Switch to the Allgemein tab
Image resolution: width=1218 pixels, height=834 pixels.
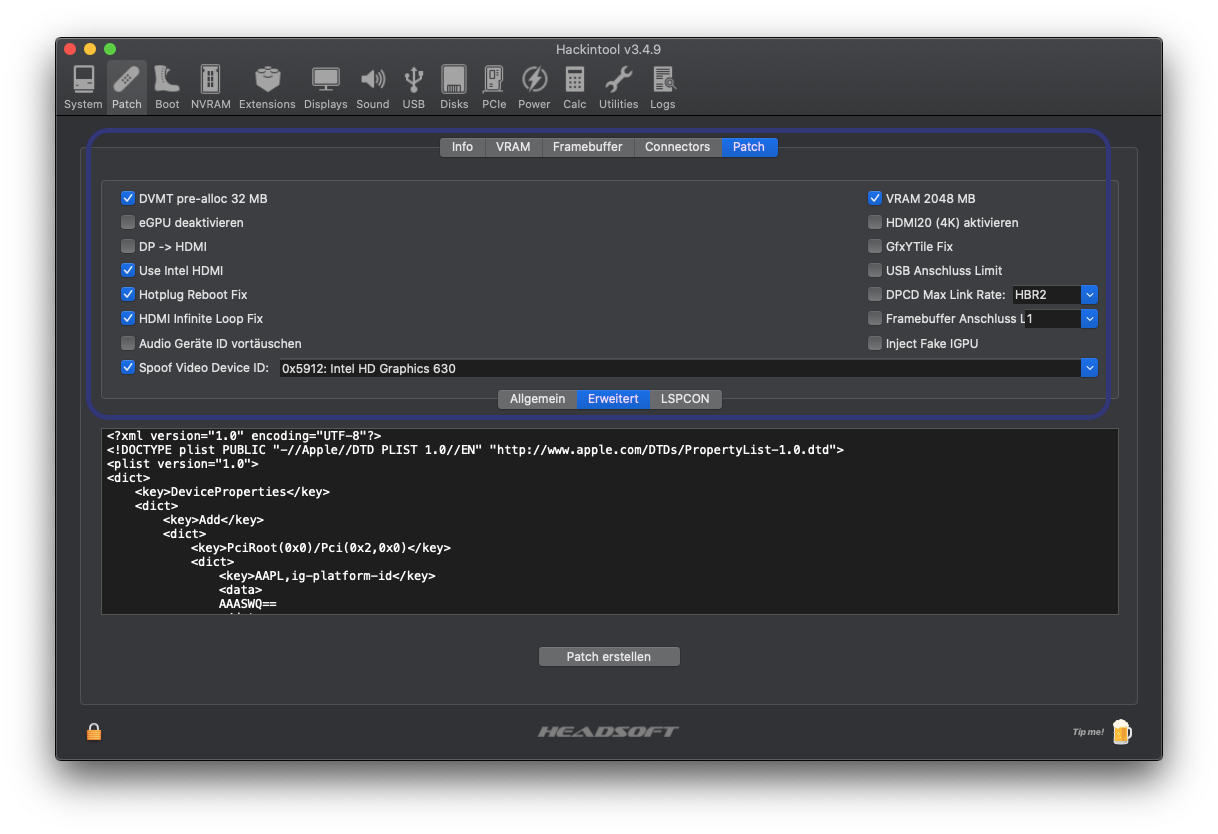pos(537,399)
